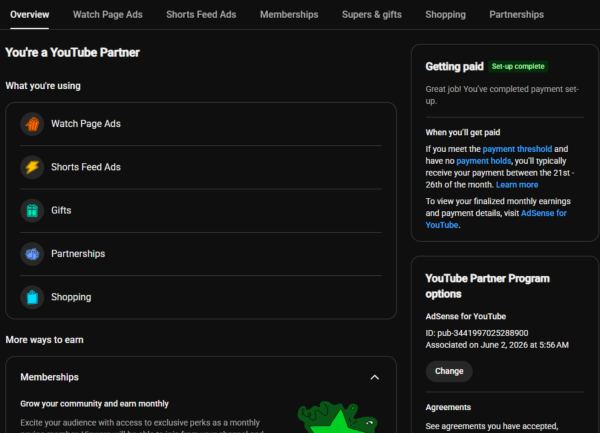Viewport: 600px width, 433px height.
Task: Open the payment threshold link
Action: 517,149
